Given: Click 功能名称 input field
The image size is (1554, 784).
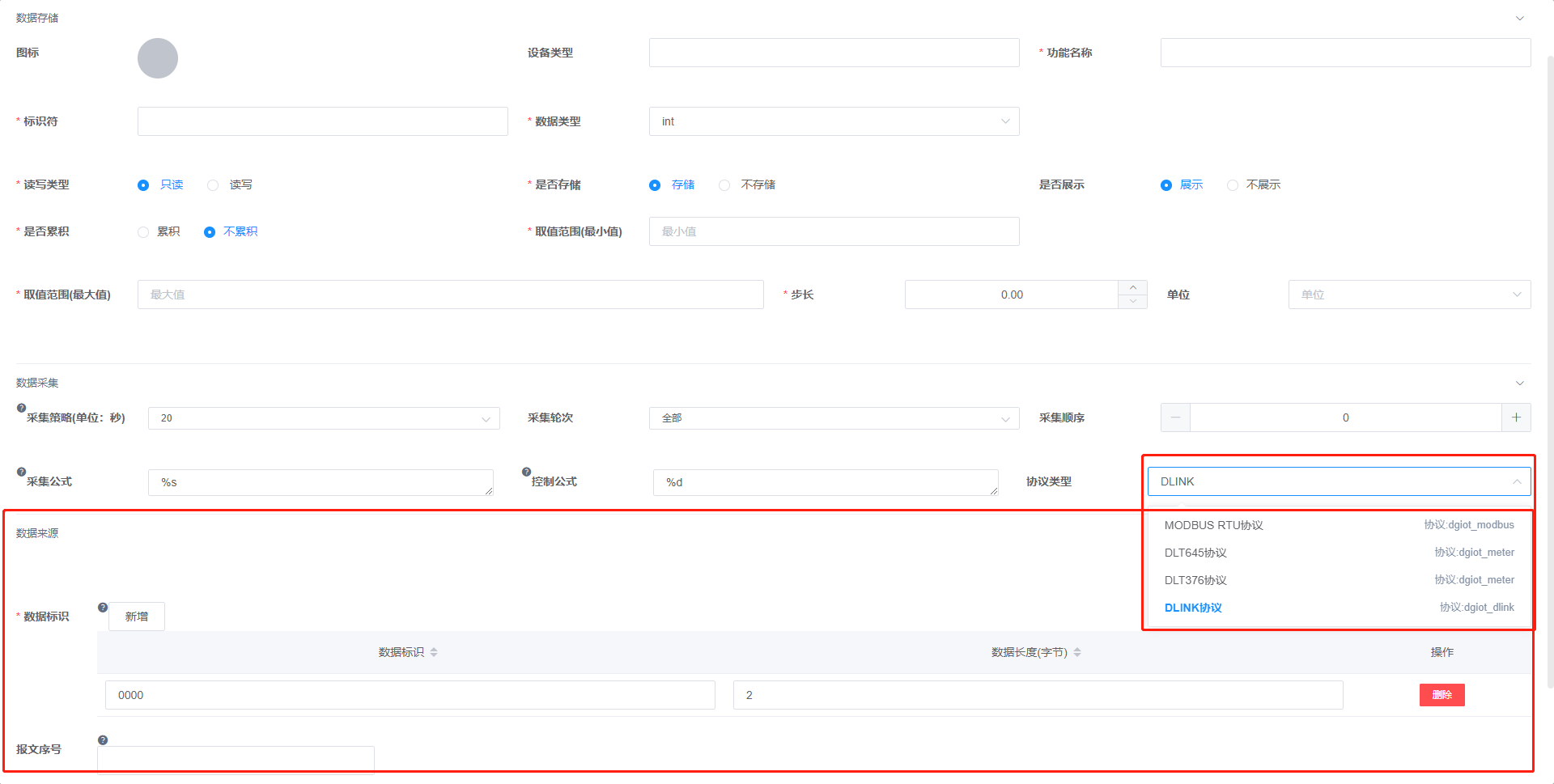Looking at the screenshot, I should coord(1346,53).
